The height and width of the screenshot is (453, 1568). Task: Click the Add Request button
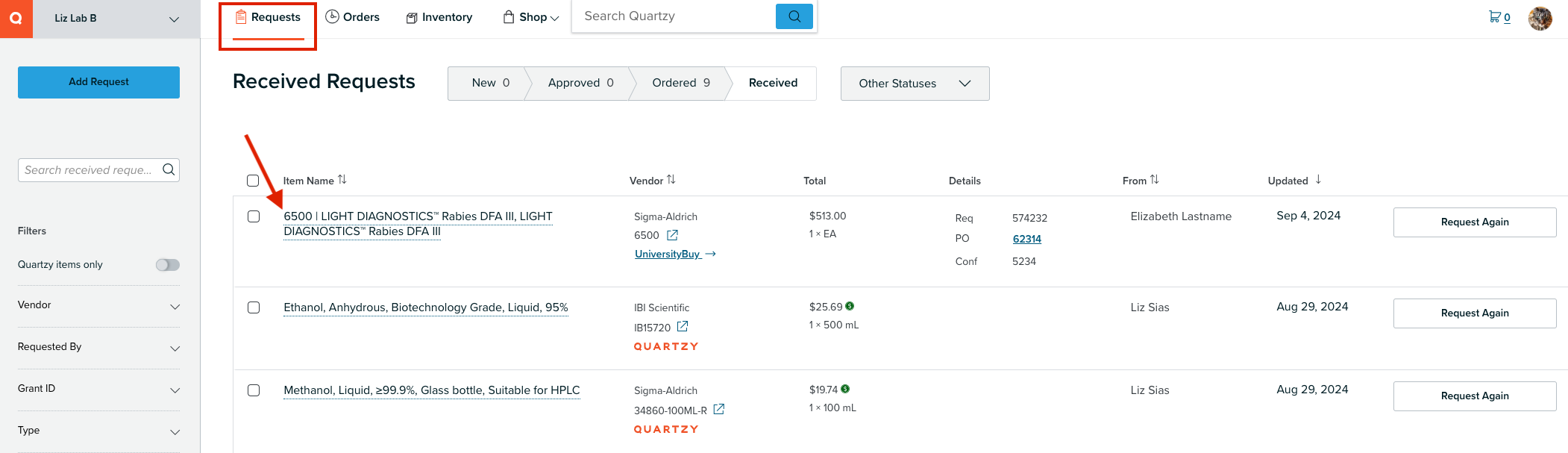98,82
